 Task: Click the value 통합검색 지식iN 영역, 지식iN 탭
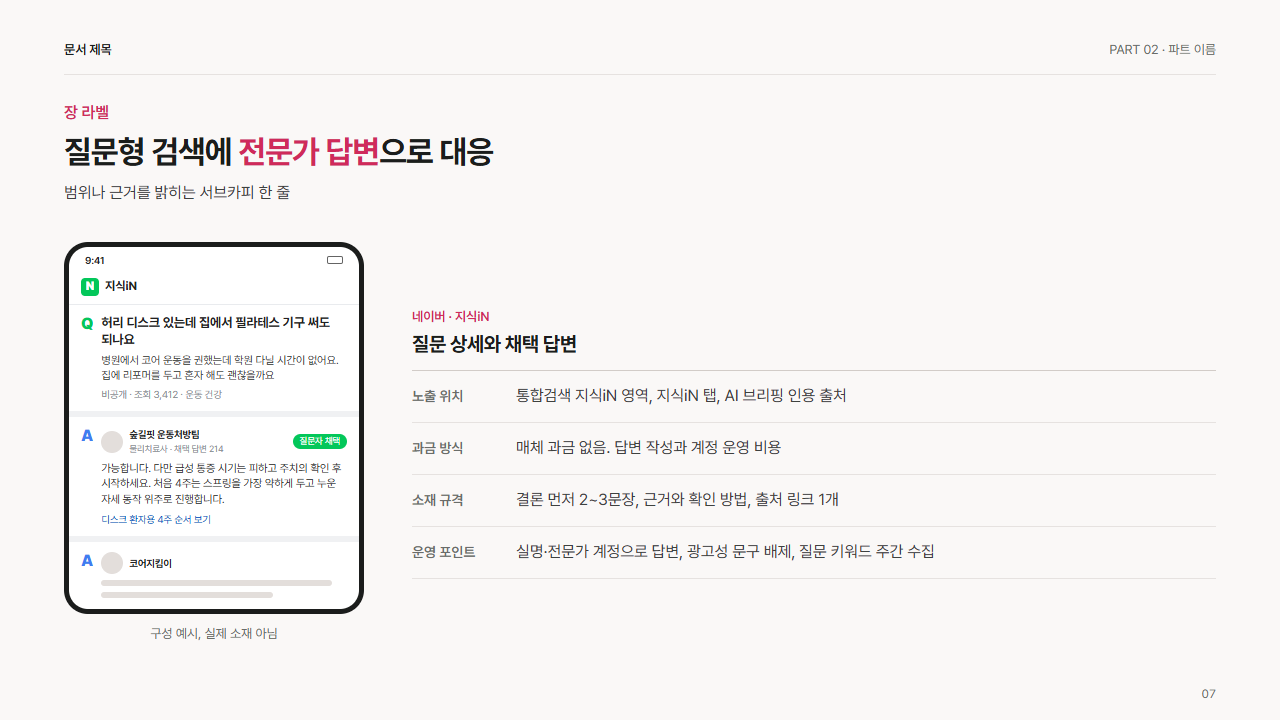pos(681,396)
